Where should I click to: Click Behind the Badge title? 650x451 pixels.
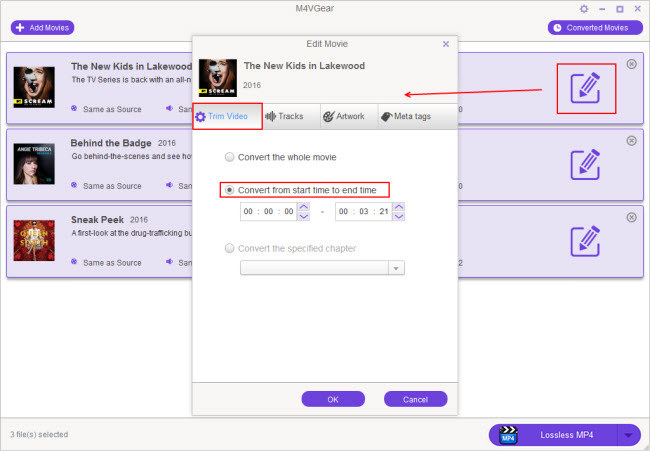(111, 143)
